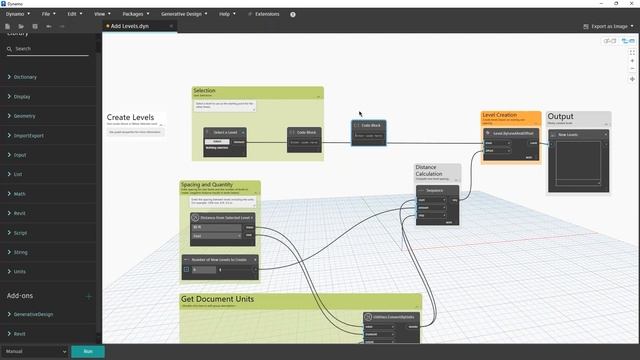
Task: Click the Get Document Units group title
Action: tap(217, 299)
